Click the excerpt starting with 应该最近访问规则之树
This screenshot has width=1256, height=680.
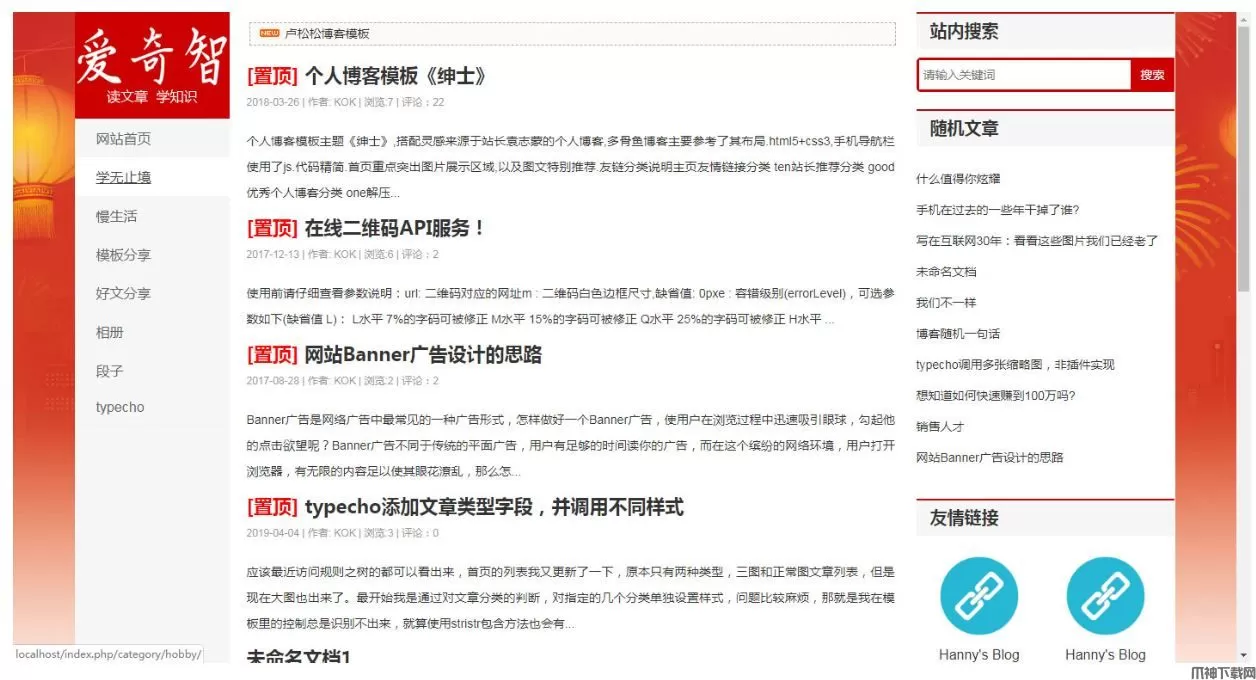tap(571, 598)
